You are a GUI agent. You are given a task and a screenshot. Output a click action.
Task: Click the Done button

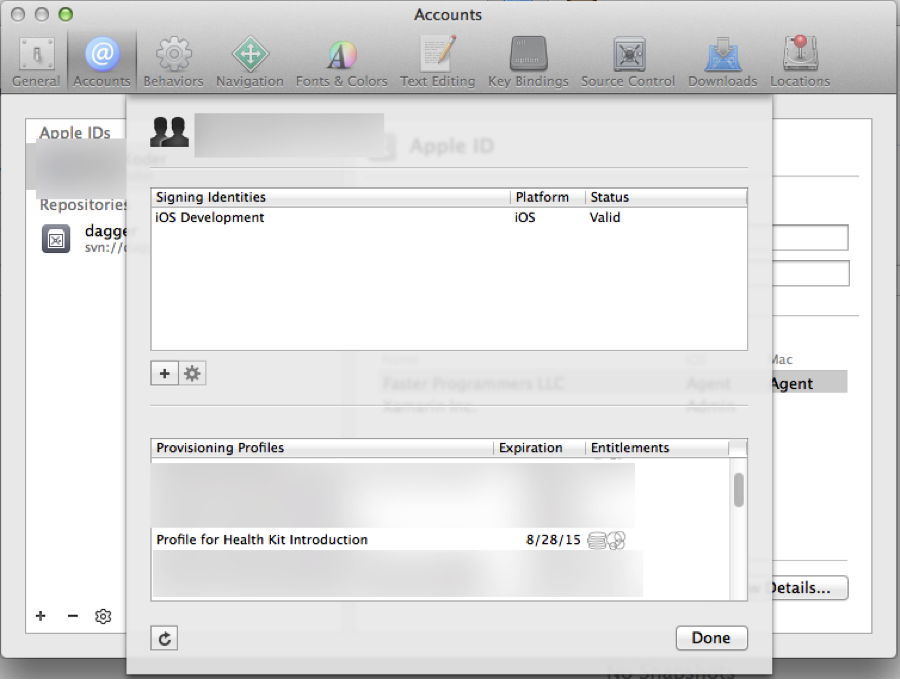[x=712, y=638]
